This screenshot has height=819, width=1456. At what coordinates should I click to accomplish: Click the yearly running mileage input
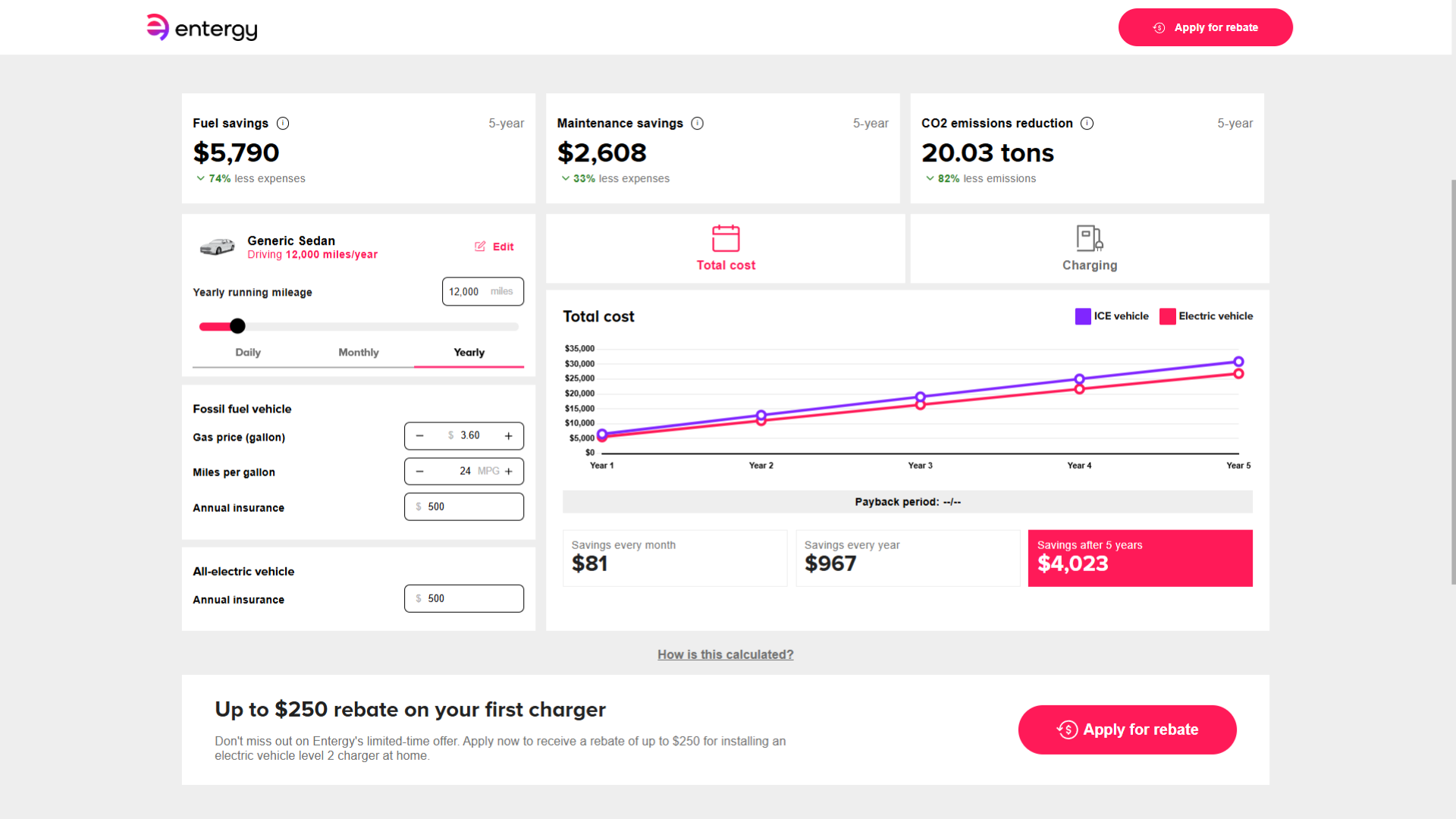[483, 291]
